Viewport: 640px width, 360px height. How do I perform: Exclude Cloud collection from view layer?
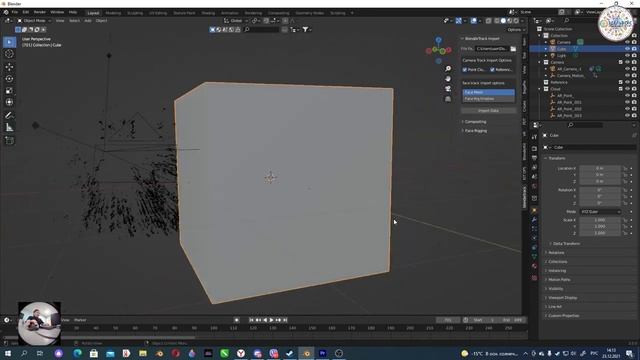pyautogui.click(x=620, y=89)
